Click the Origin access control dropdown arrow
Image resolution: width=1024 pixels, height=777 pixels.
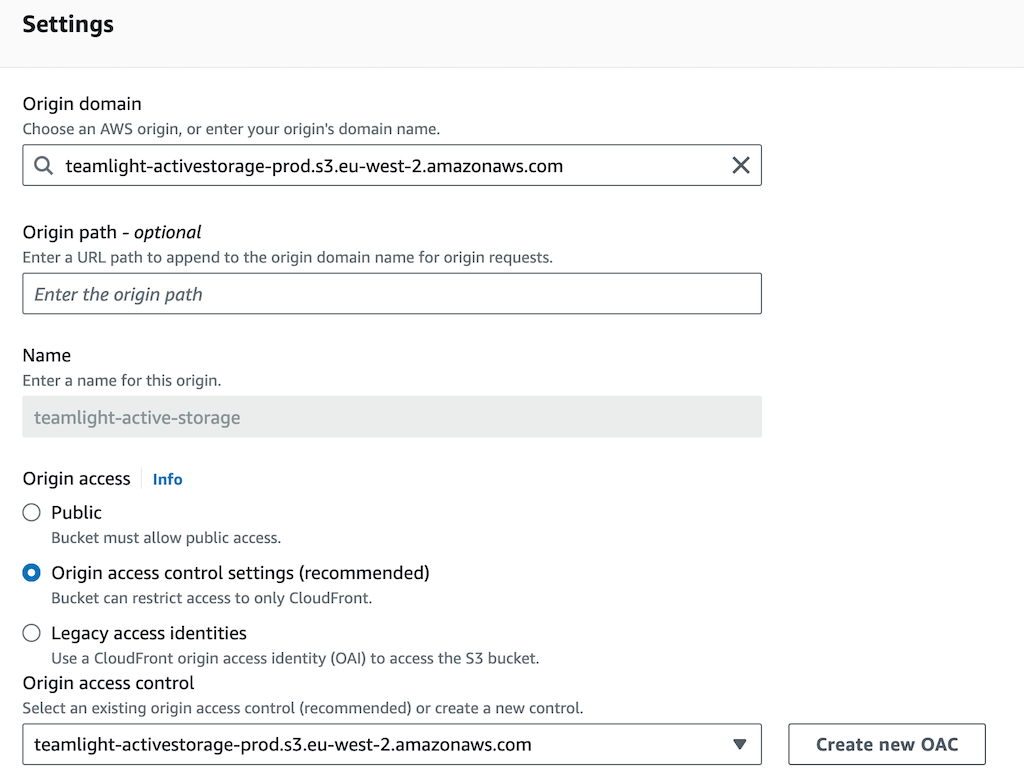pyautogui.click(x=739, y=744)
